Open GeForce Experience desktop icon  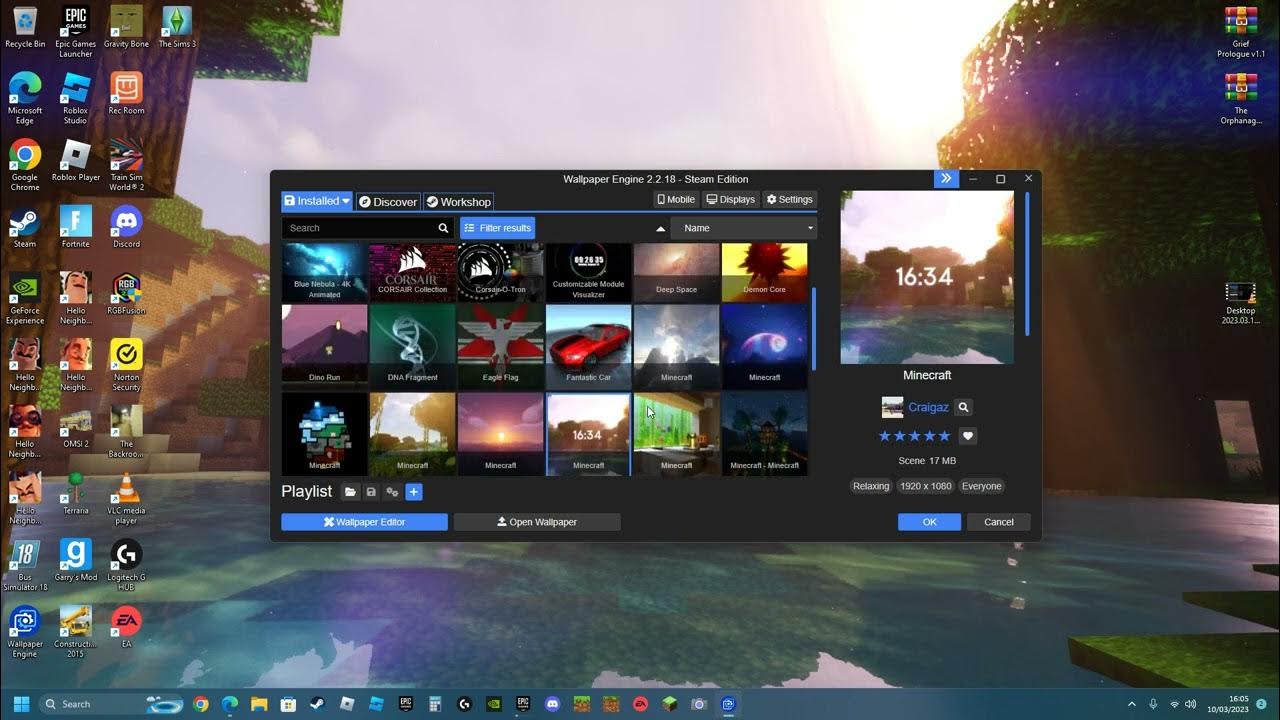(25, 299)
